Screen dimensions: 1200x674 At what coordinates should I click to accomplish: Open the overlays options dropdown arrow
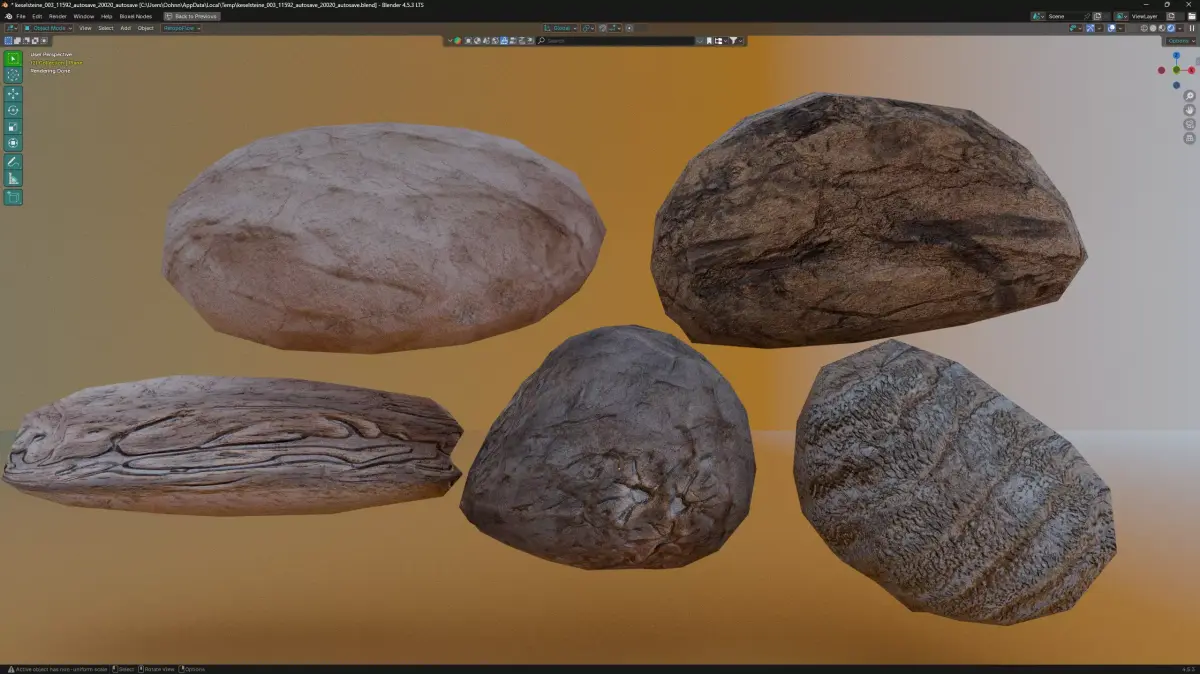click(1121, 28)
